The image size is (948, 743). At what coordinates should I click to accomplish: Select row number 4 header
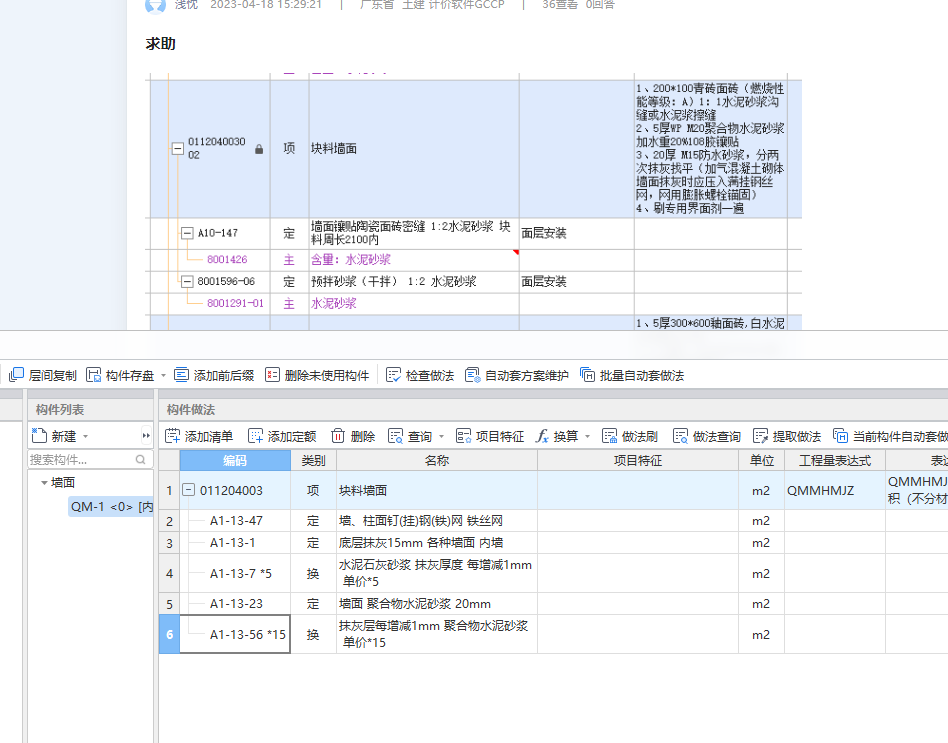pos(169,573)
